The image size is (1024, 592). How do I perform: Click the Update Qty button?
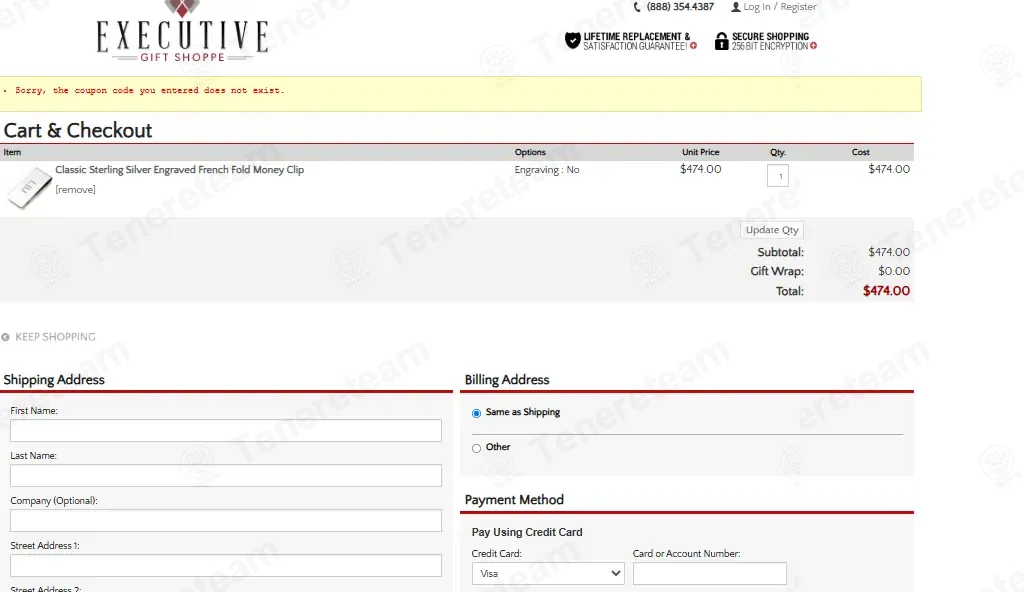pos(772,230)
